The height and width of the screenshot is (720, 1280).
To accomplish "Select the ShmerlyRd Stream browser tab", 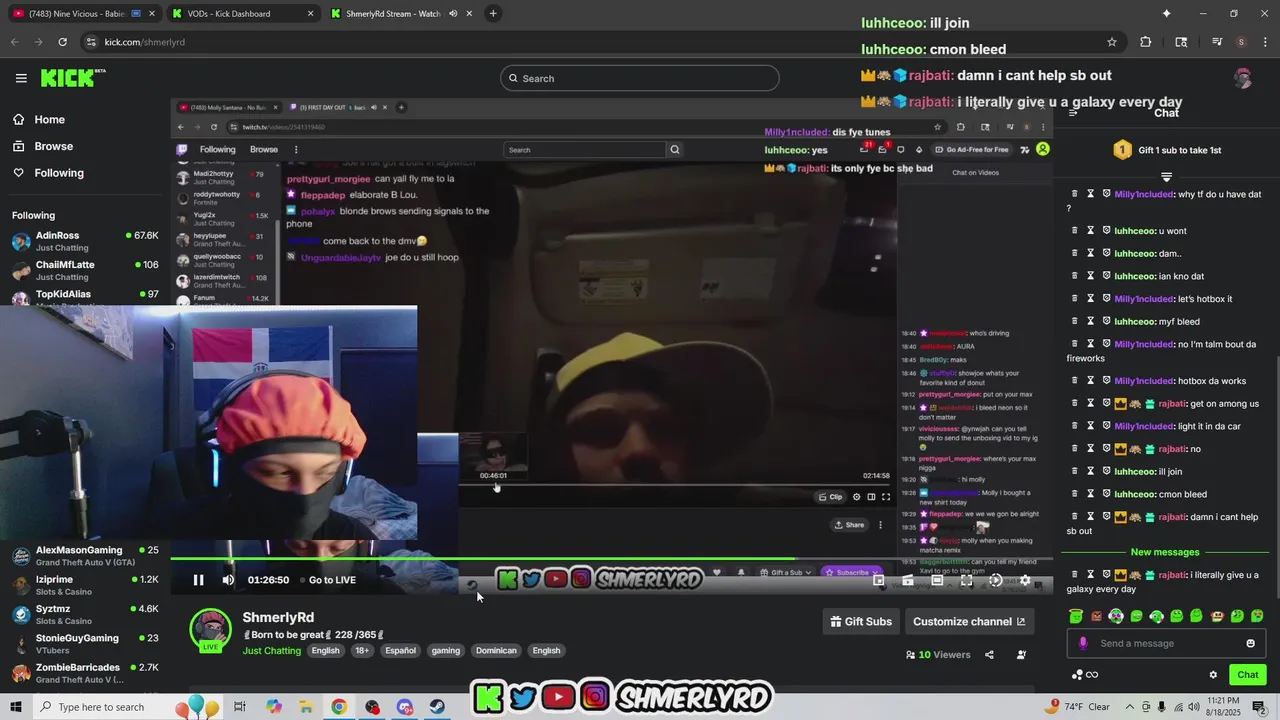I will 400,14.
